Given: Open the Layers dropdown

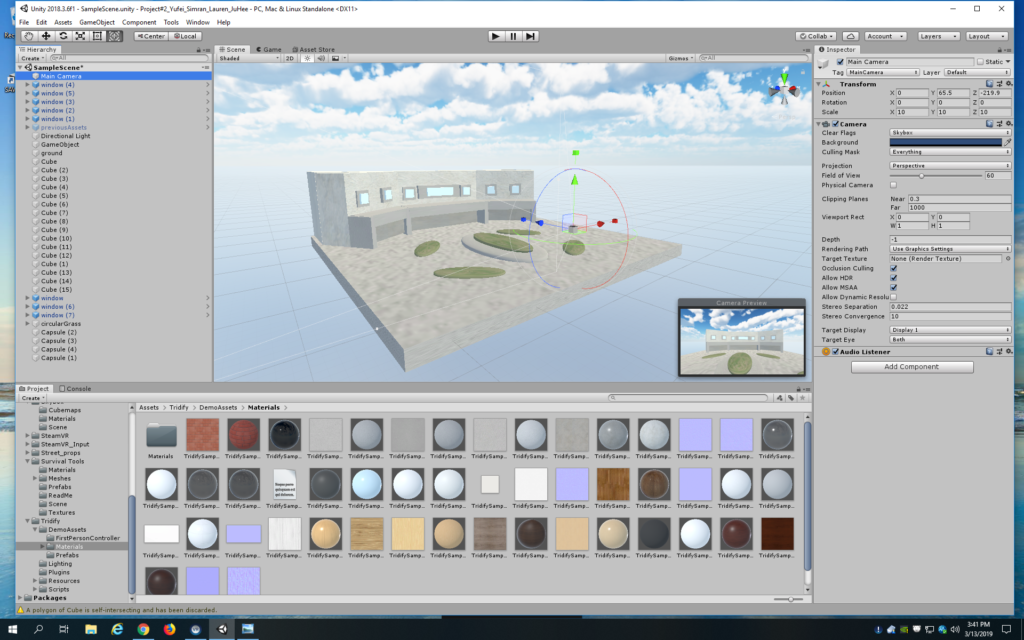Looking at the screenshot, I should pos(938,36).
